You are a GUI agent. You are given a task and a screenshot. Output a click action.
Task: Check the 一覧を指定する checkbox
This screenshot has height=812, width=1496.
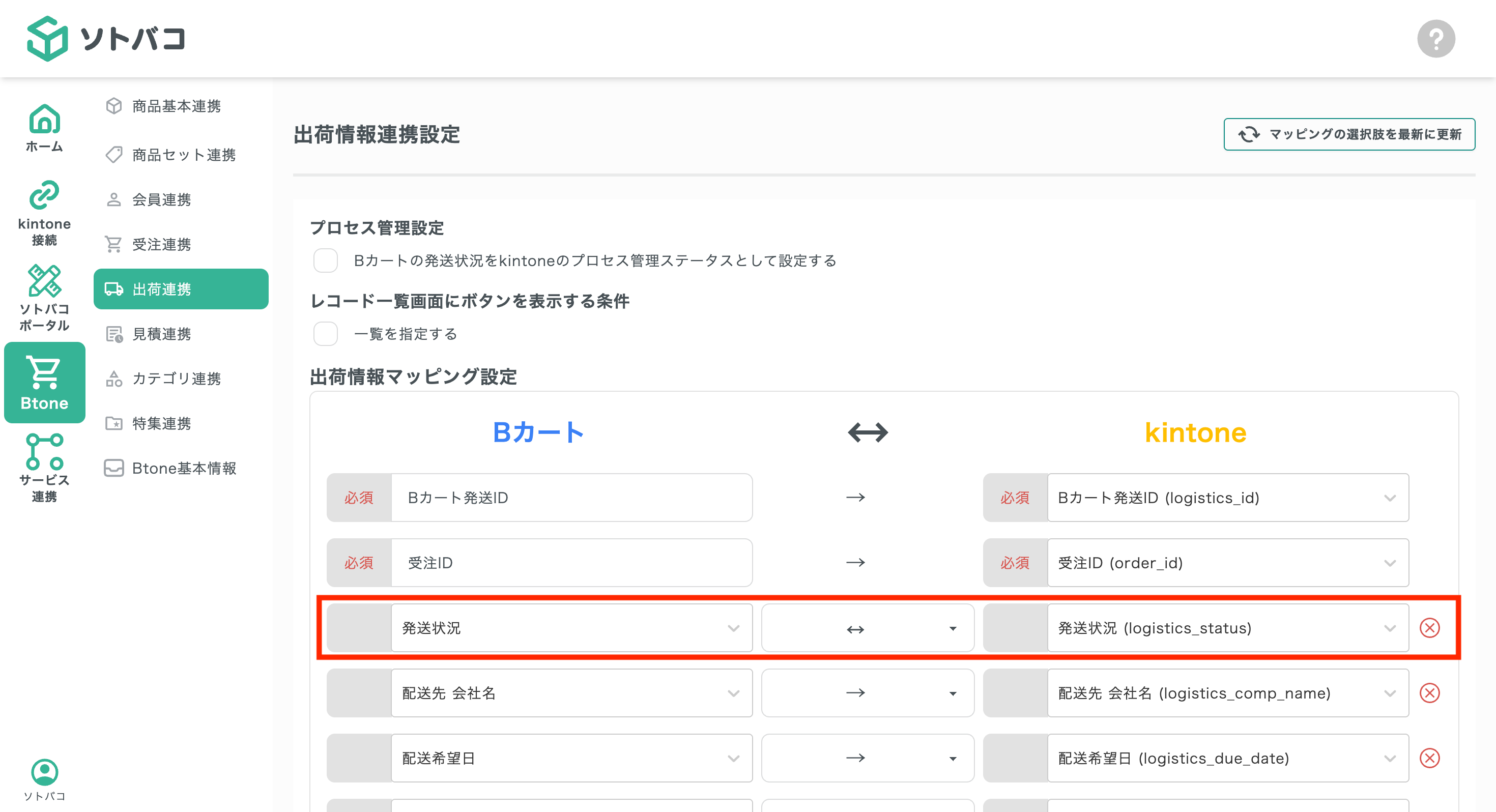pos(326,334)
